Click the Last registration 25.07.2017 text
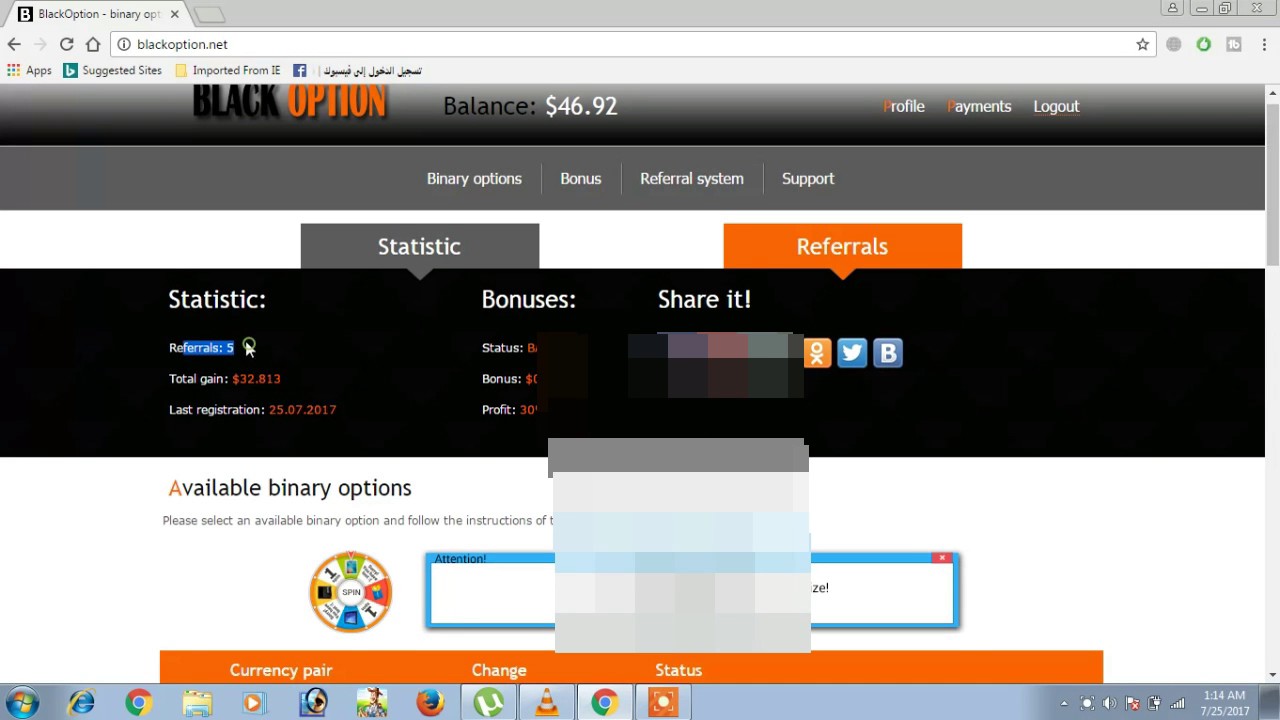 tap(252, 410)
